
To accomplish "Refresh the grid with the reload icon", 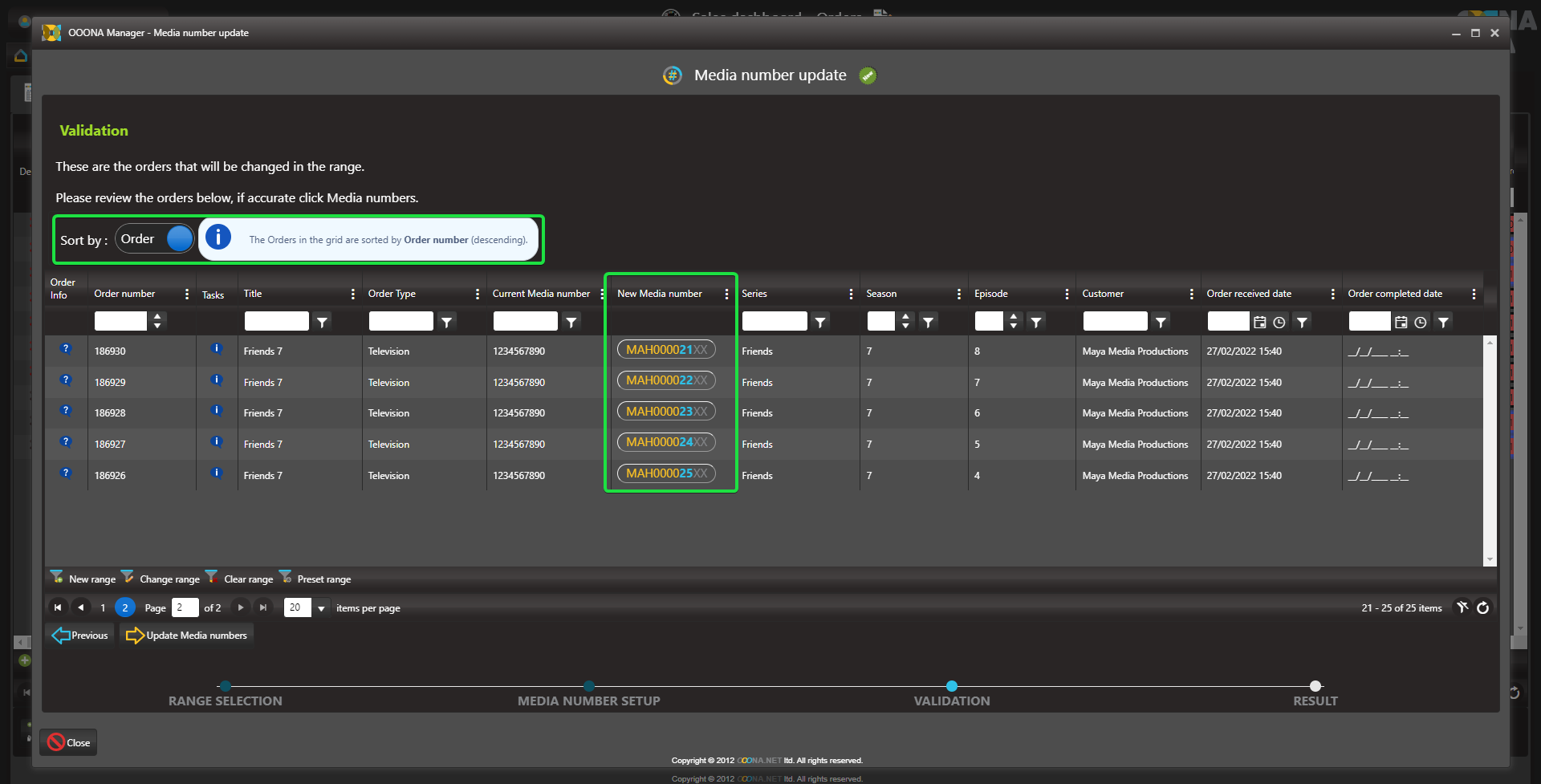I will (1482, 607).
